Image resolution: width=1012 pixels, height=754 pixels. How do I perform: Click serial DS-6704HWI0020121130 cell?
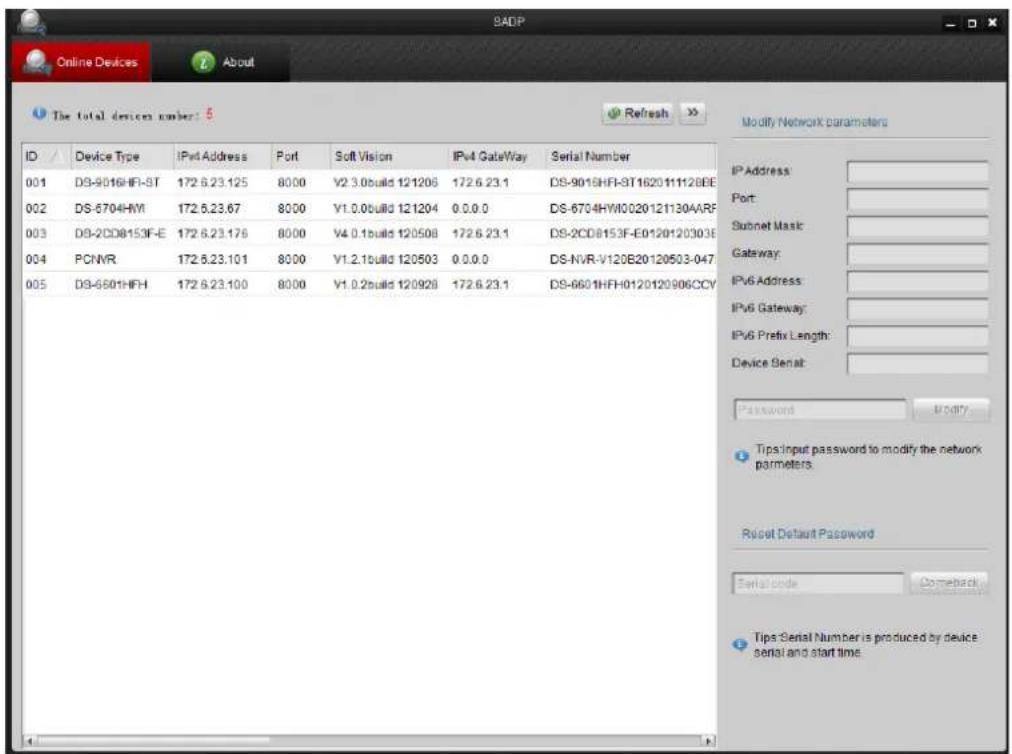(x=632, y=209)
